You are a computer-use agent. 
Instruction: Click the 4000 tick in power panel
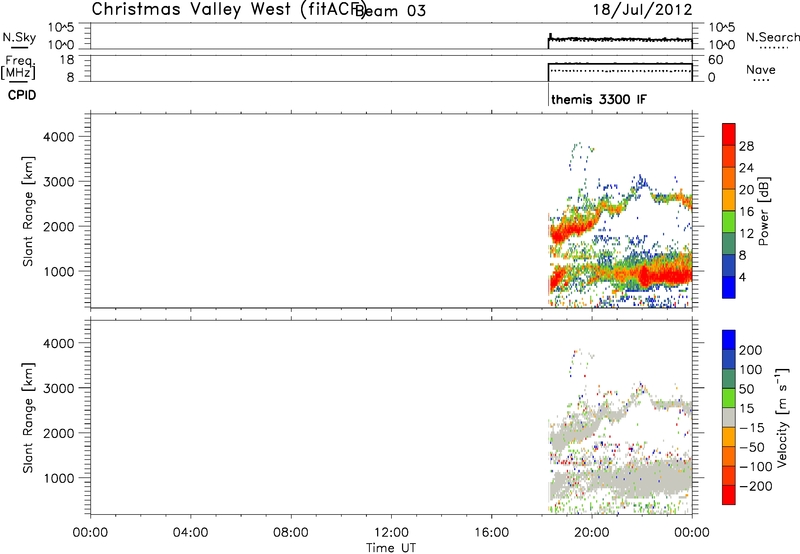tap(58, 137)
